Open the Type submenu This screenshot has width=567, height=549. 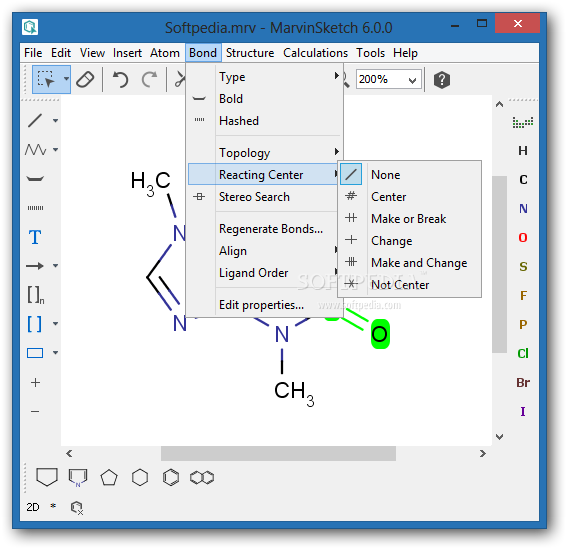coord(264,77)
